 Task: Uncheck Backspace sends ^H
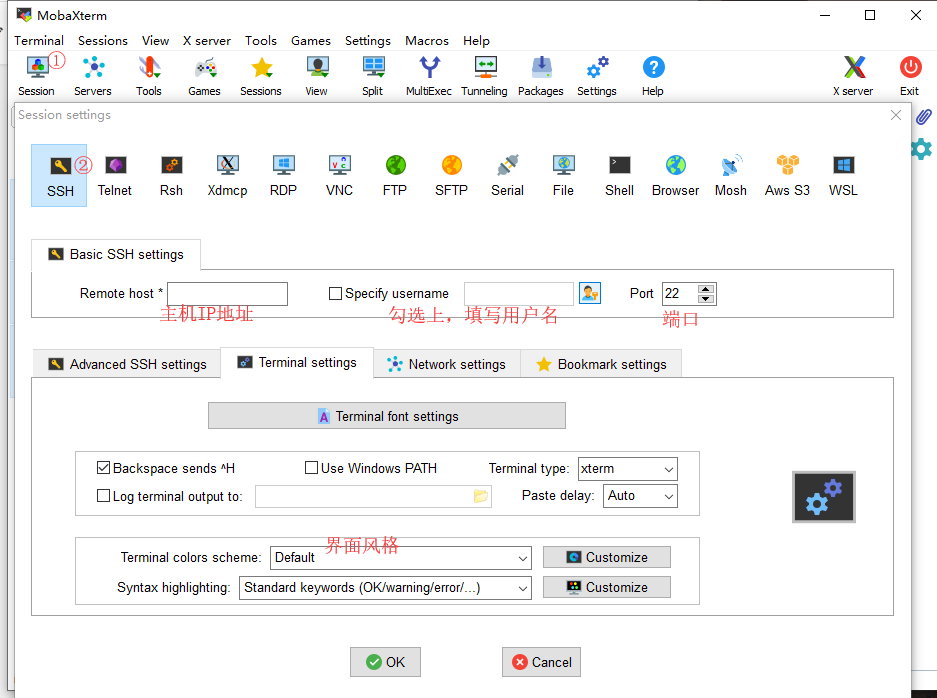pos(103,468)
